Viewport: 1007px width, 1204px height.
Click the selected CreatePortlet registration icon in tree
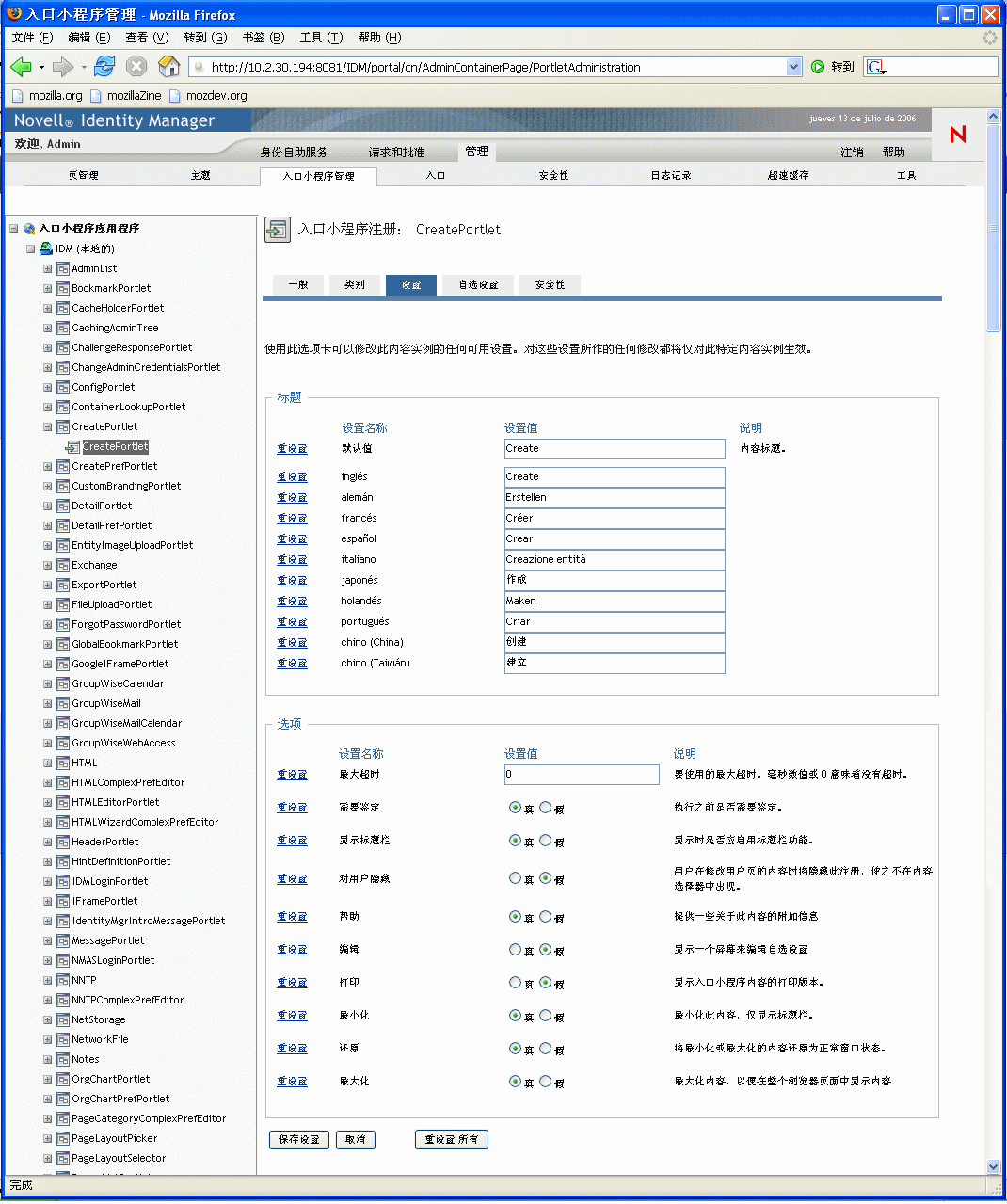(x=73, y=447)
